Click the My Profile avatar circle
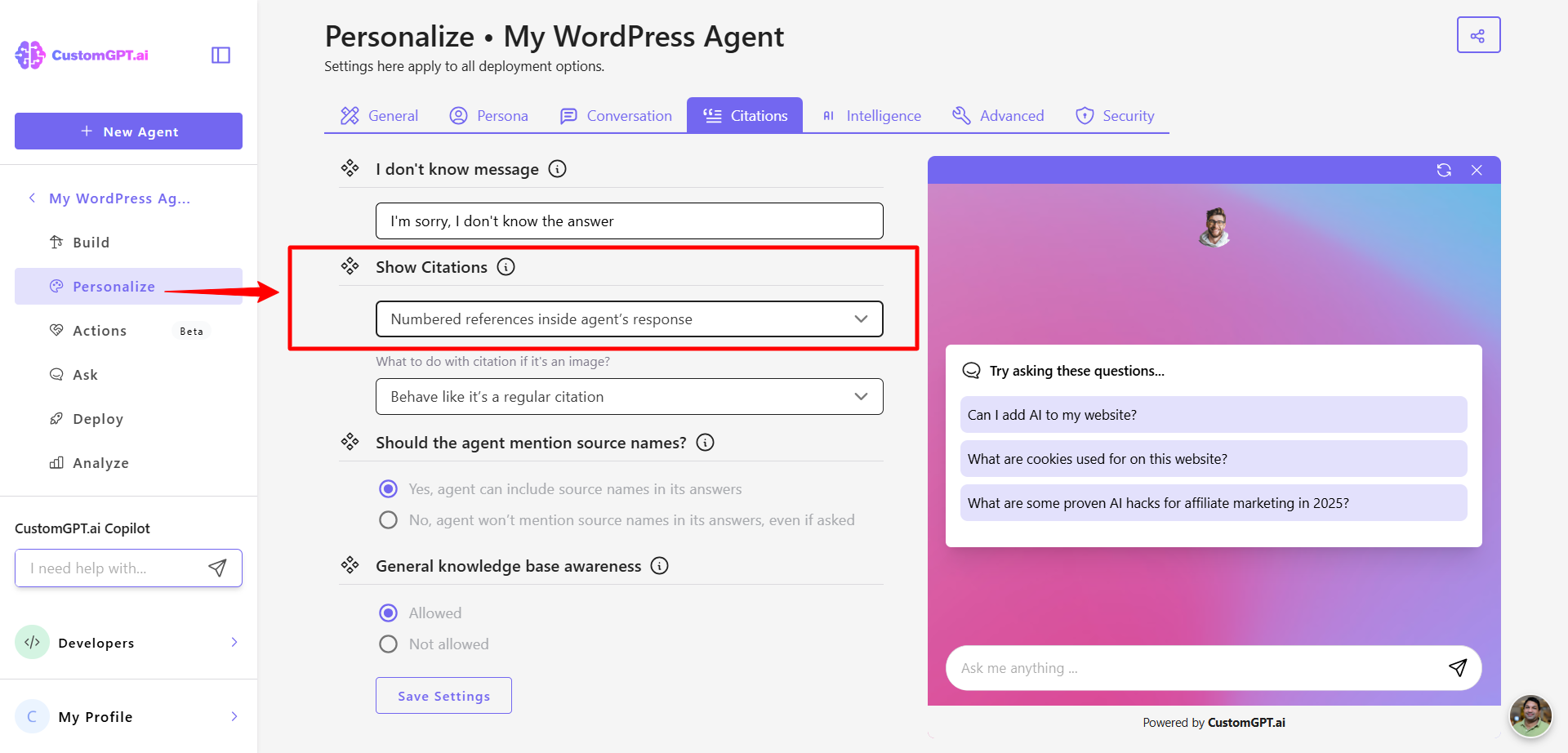 (32, 717)
